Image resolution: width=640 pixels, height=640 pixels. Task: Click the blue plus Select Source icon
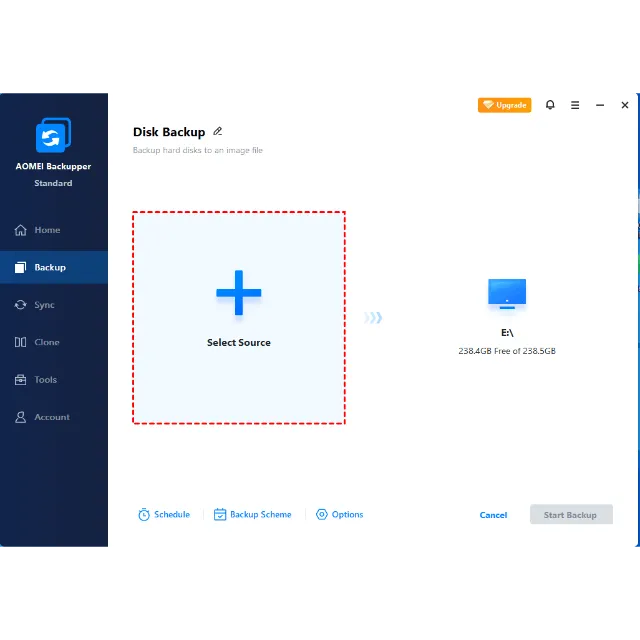(239, 293)
